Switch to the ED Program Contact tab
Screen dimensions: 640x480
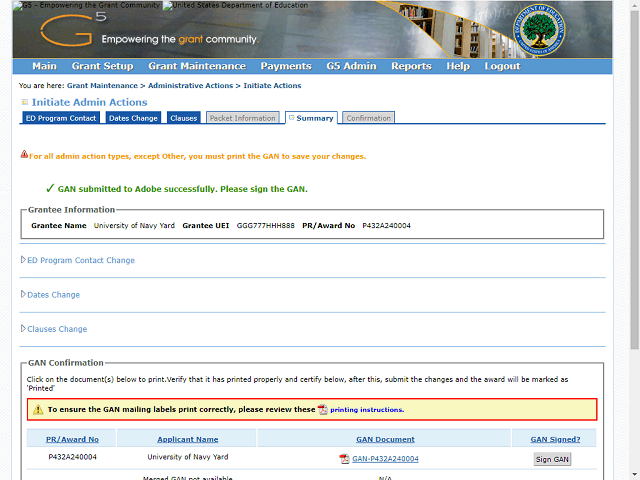61,118
